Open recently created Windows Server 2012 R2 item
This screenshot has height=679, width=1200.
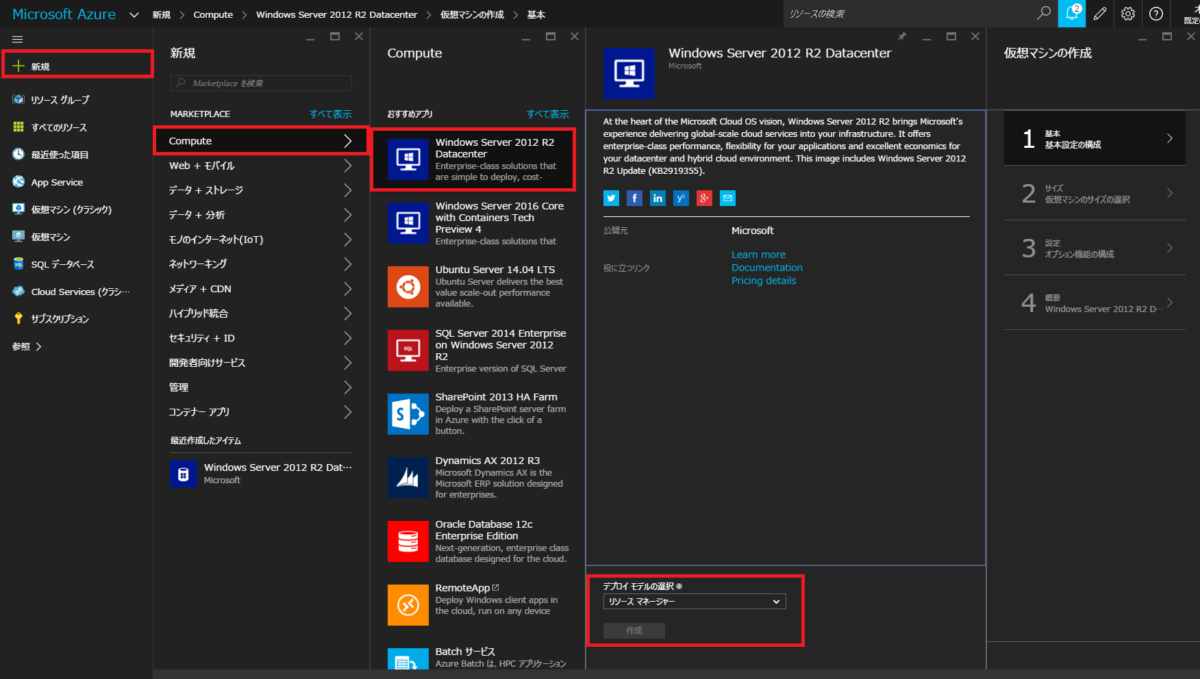pyautogui.click(x=261, y=473)
